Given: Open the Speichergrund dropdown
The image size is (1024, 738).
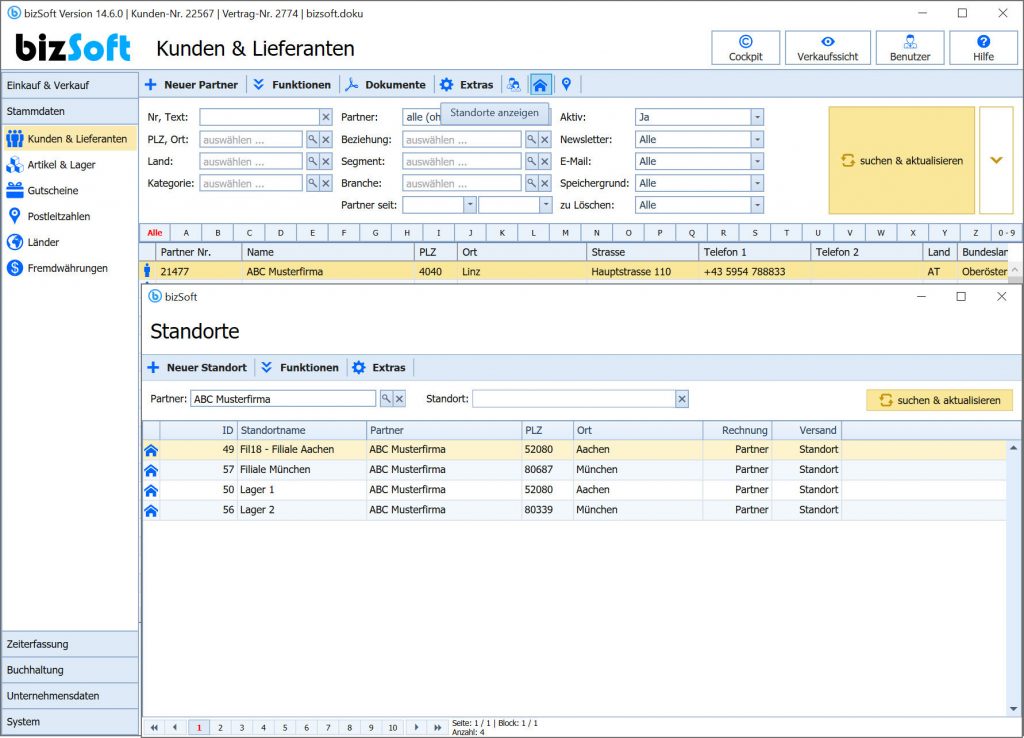Looking at the screenshot, I should pos(757,184).
